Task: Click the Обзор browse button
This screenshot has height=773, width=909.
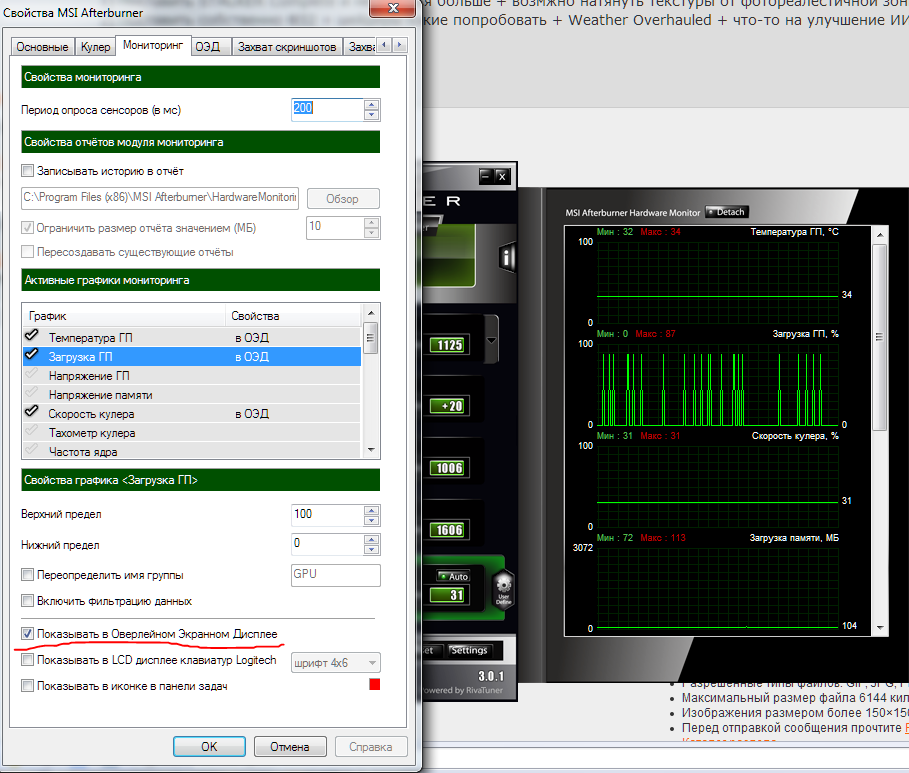Action: [343, 198]
